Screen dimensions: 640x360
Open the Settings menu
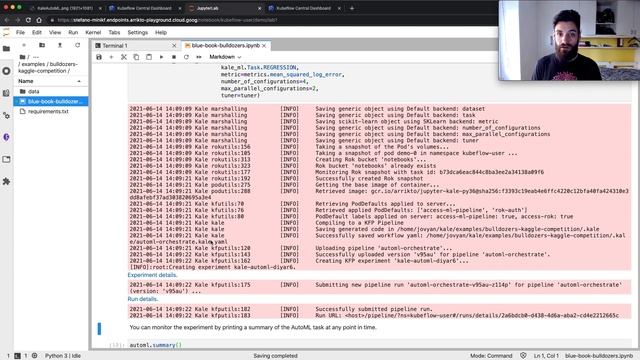[138, 32]
